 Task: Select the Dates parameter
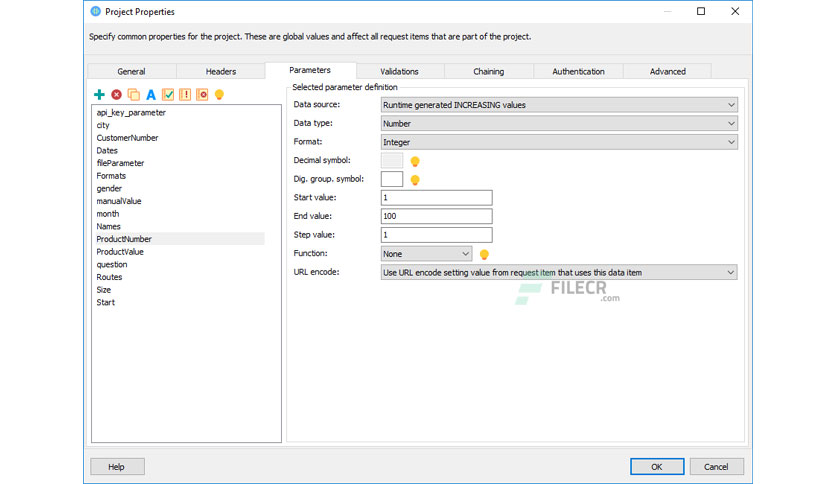pyautogui.click(x=107, y=150)
